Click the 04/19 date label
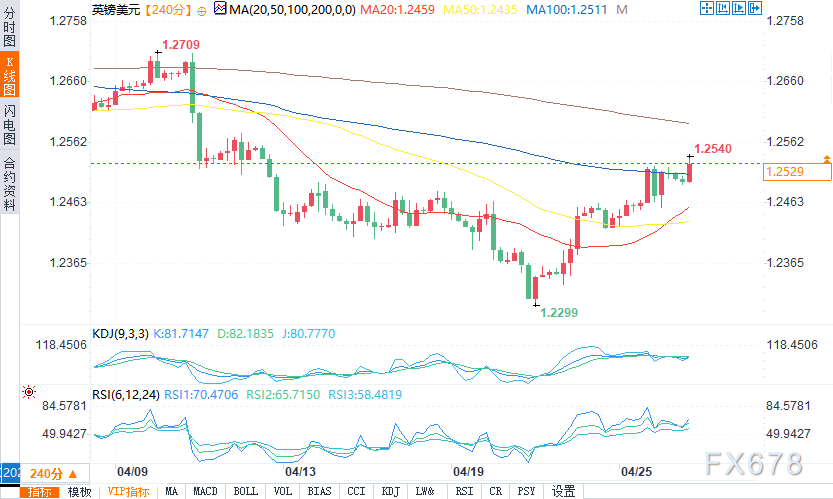 [468, 471]
